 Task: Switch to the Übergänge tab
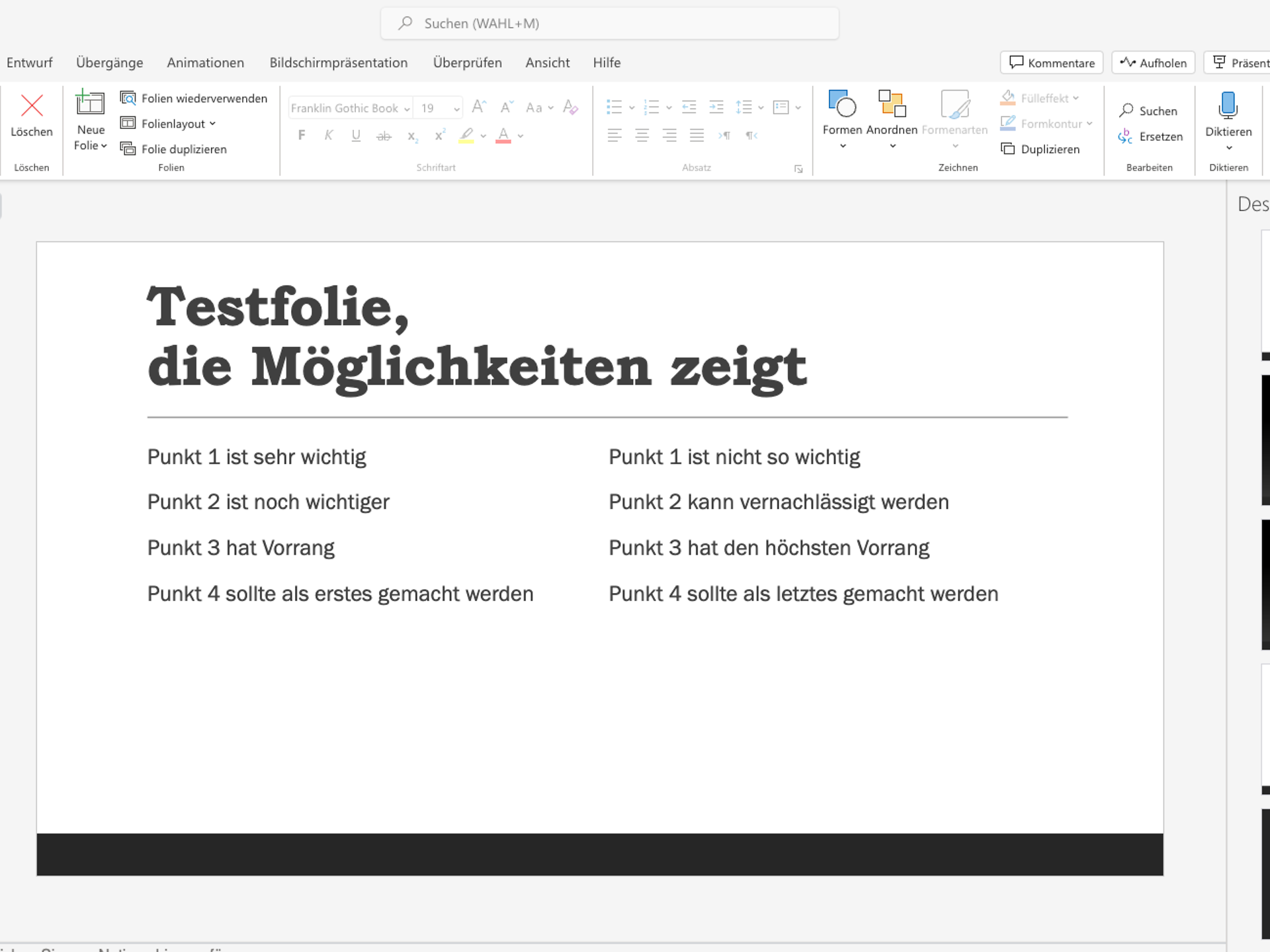coord(109,62)
